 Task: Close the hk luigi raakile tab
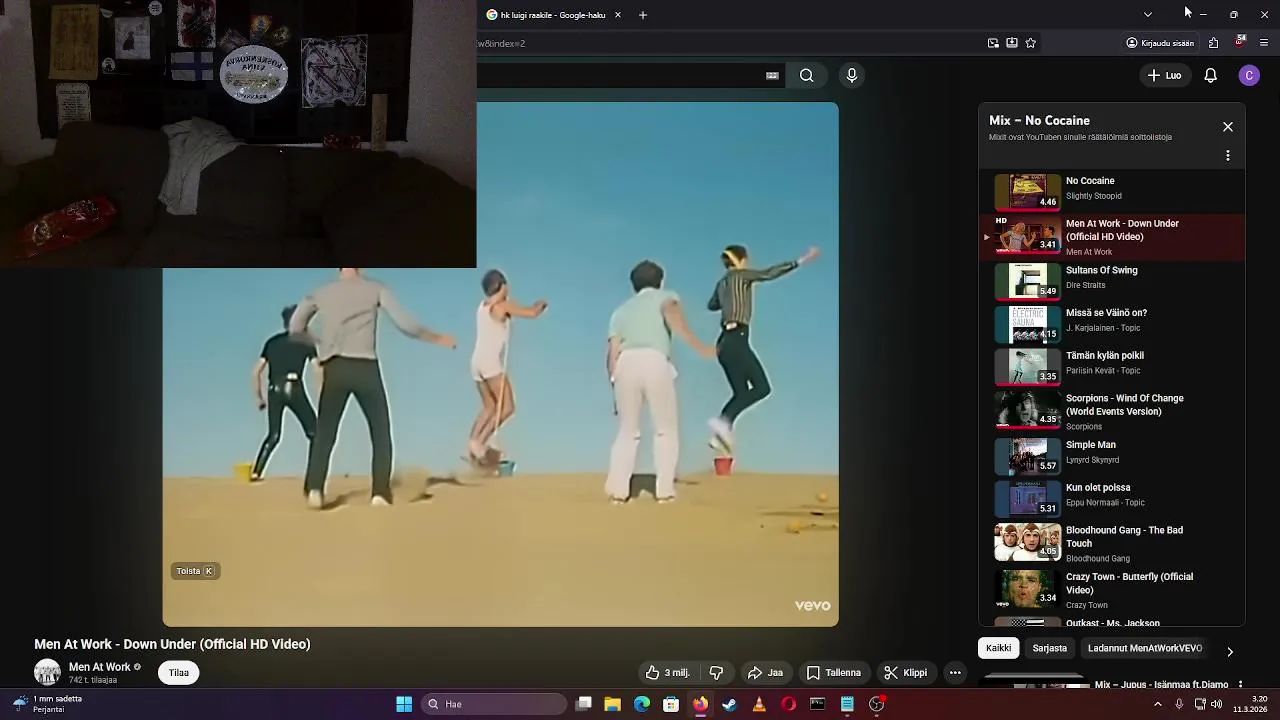point(617,15)
